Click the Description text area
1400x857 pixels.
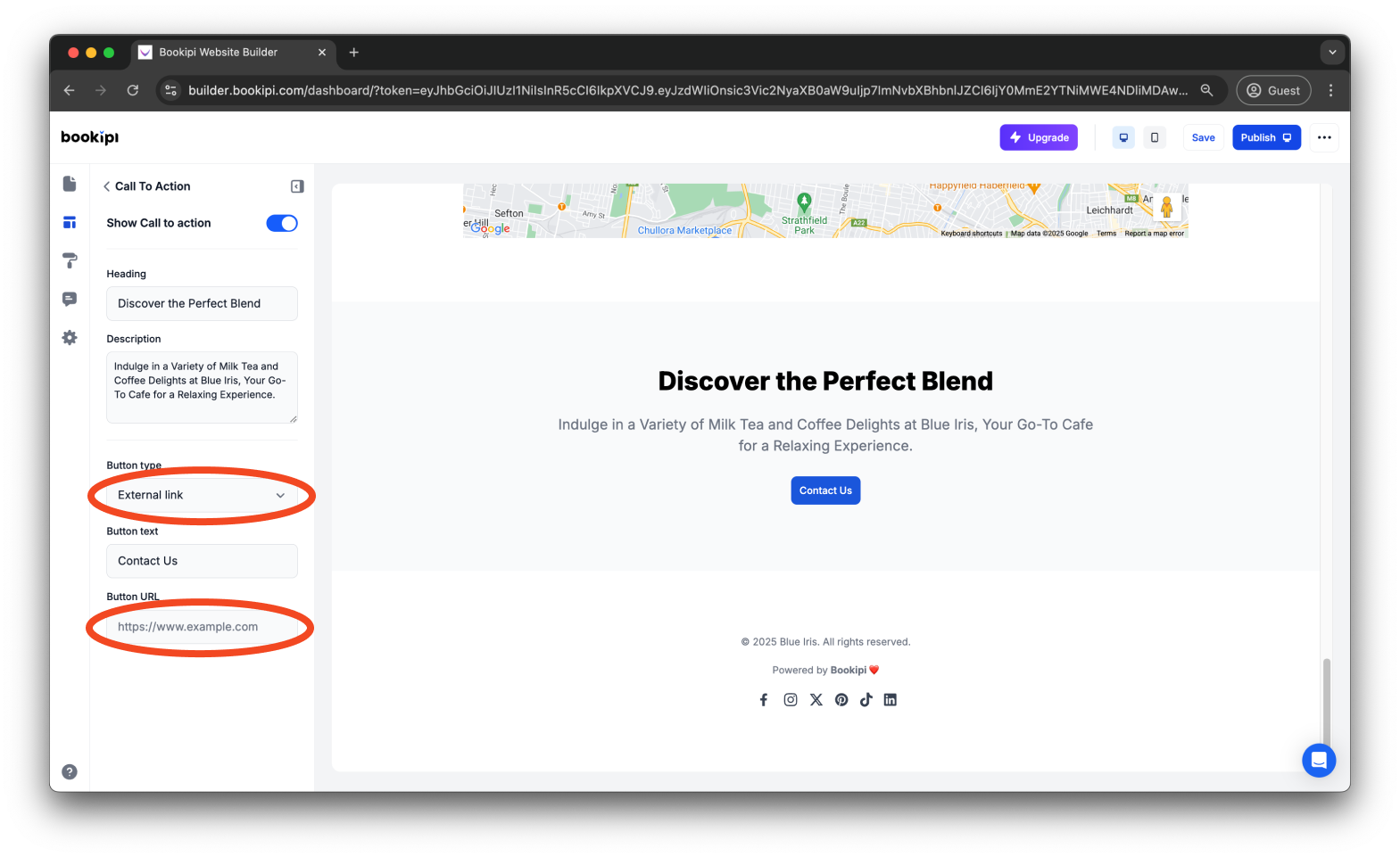[202, 387]
